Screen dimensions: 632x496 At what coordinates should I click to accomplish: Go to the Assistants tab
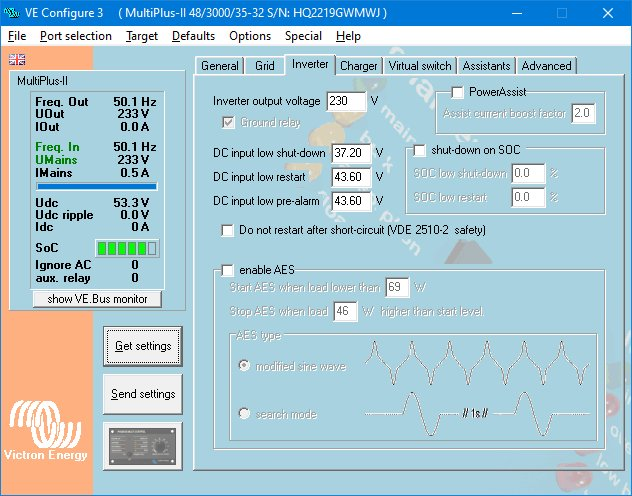486,66
